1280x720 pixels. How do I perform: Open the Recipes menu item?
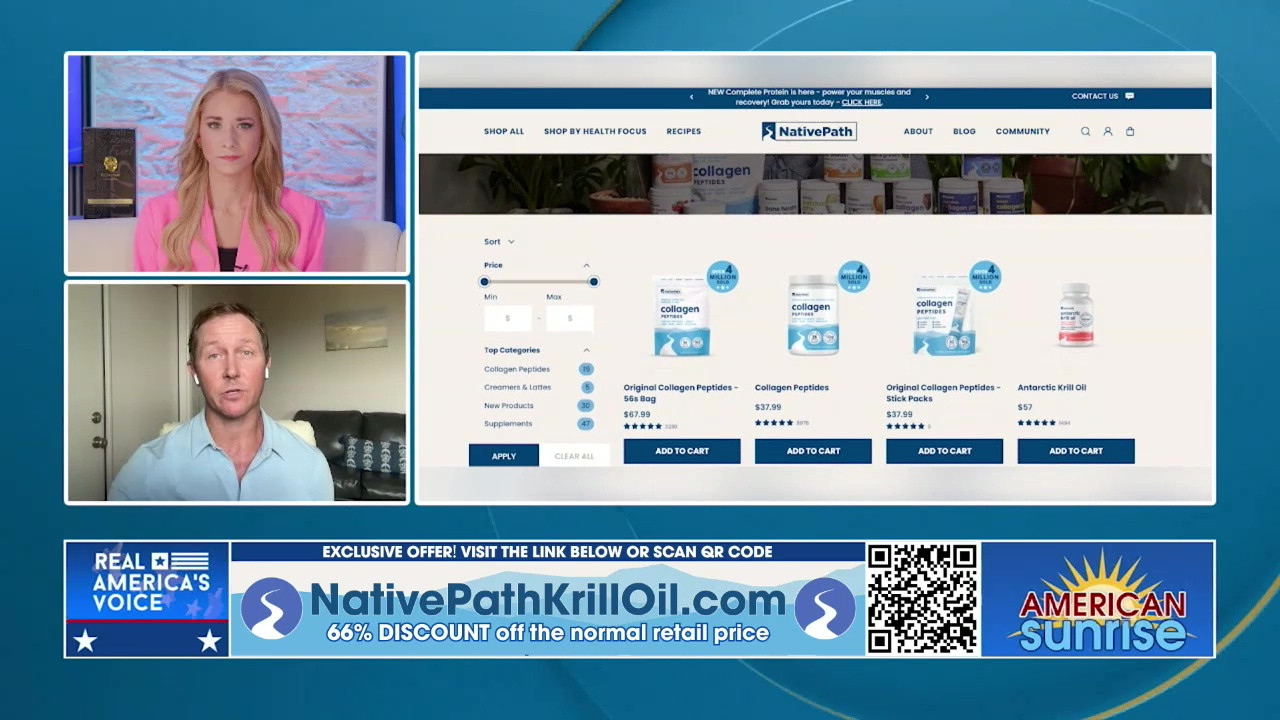coord(684,131)
